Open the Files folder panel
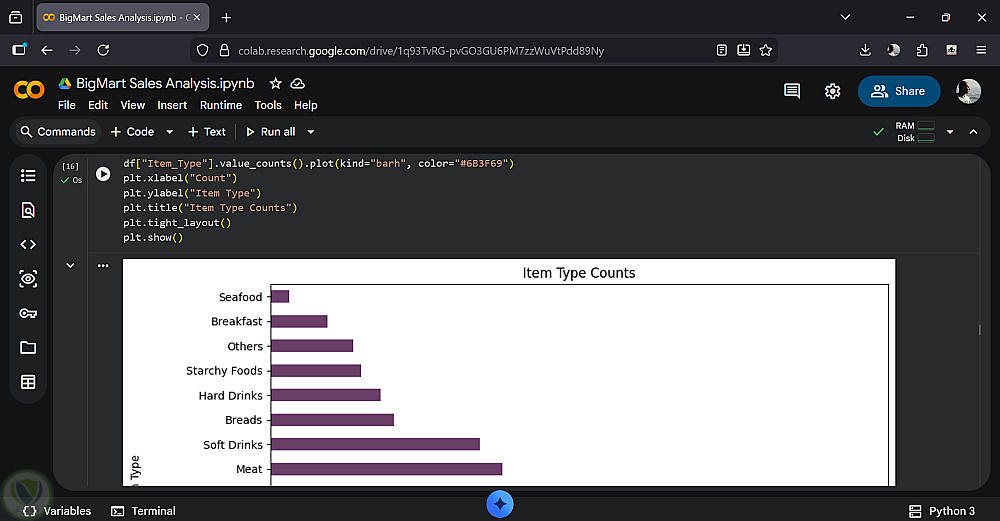The width and height of the screenshot is (1000, 521). click(28, 347)
